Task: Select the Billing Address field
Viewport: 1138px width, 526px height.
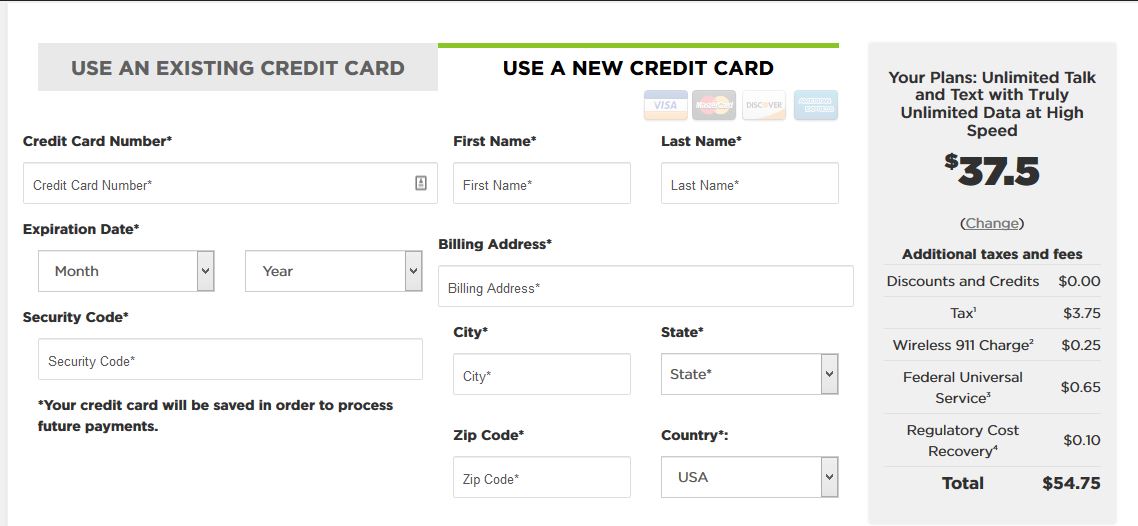Action: click(646, 286)
